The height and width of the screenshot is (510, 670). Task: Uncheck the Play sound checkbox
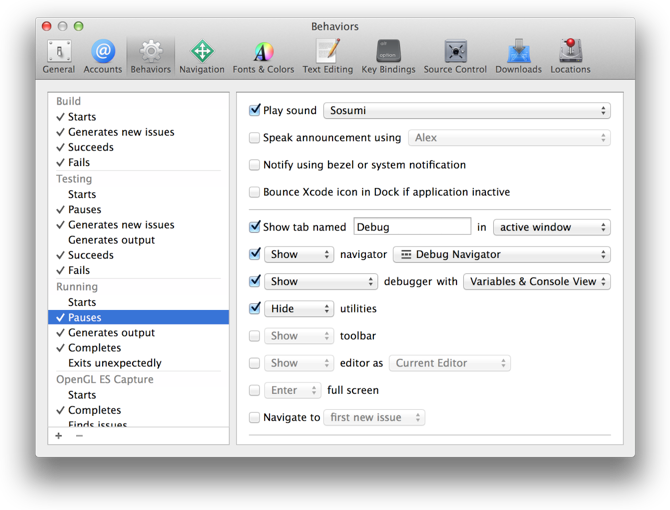(x=255, y=110)
